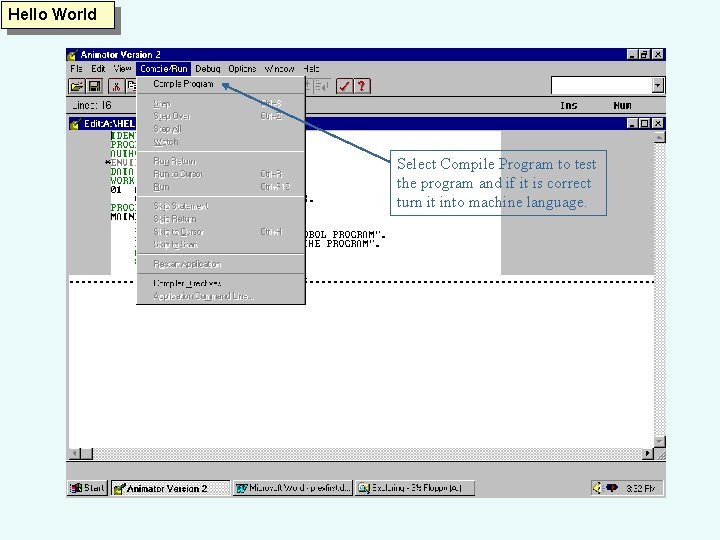
Task: Click the red checkmark toolbar icon
Action: 344,86
